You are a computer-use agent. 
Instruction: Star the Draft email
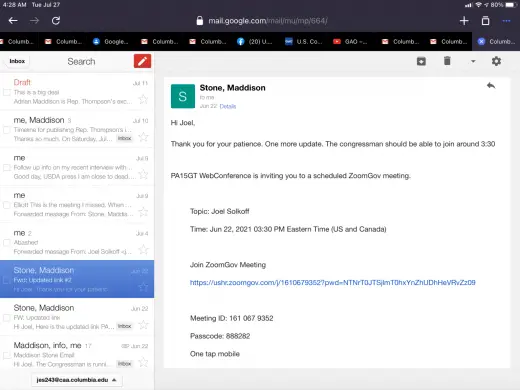point(143,99)
